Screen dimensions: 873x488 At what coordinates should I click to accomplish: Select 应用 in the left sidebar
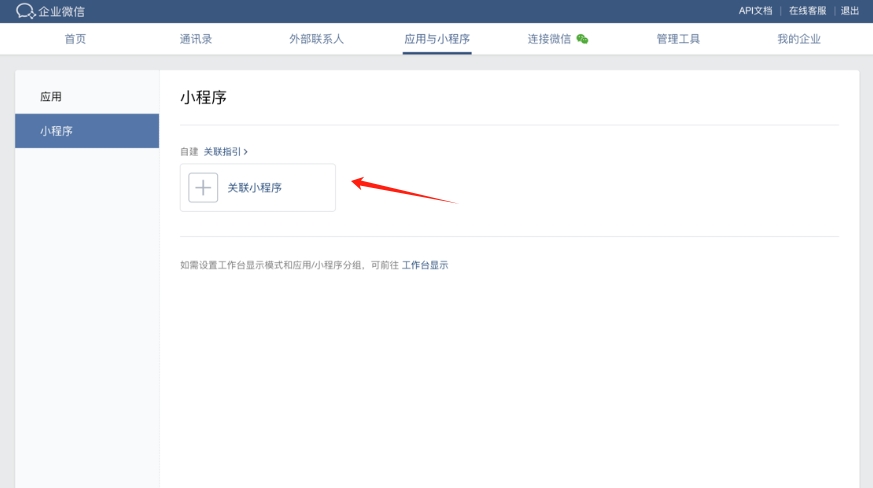point(87,97)
